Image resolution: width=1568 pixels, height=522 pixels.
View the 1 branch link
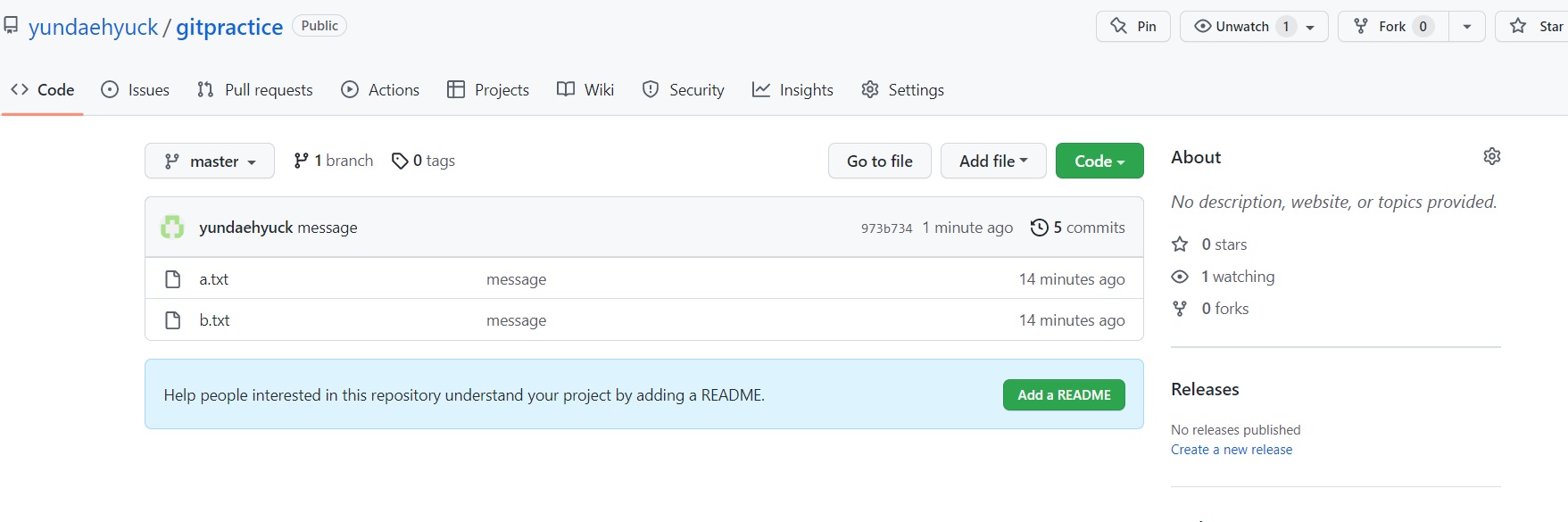point(334,161)
